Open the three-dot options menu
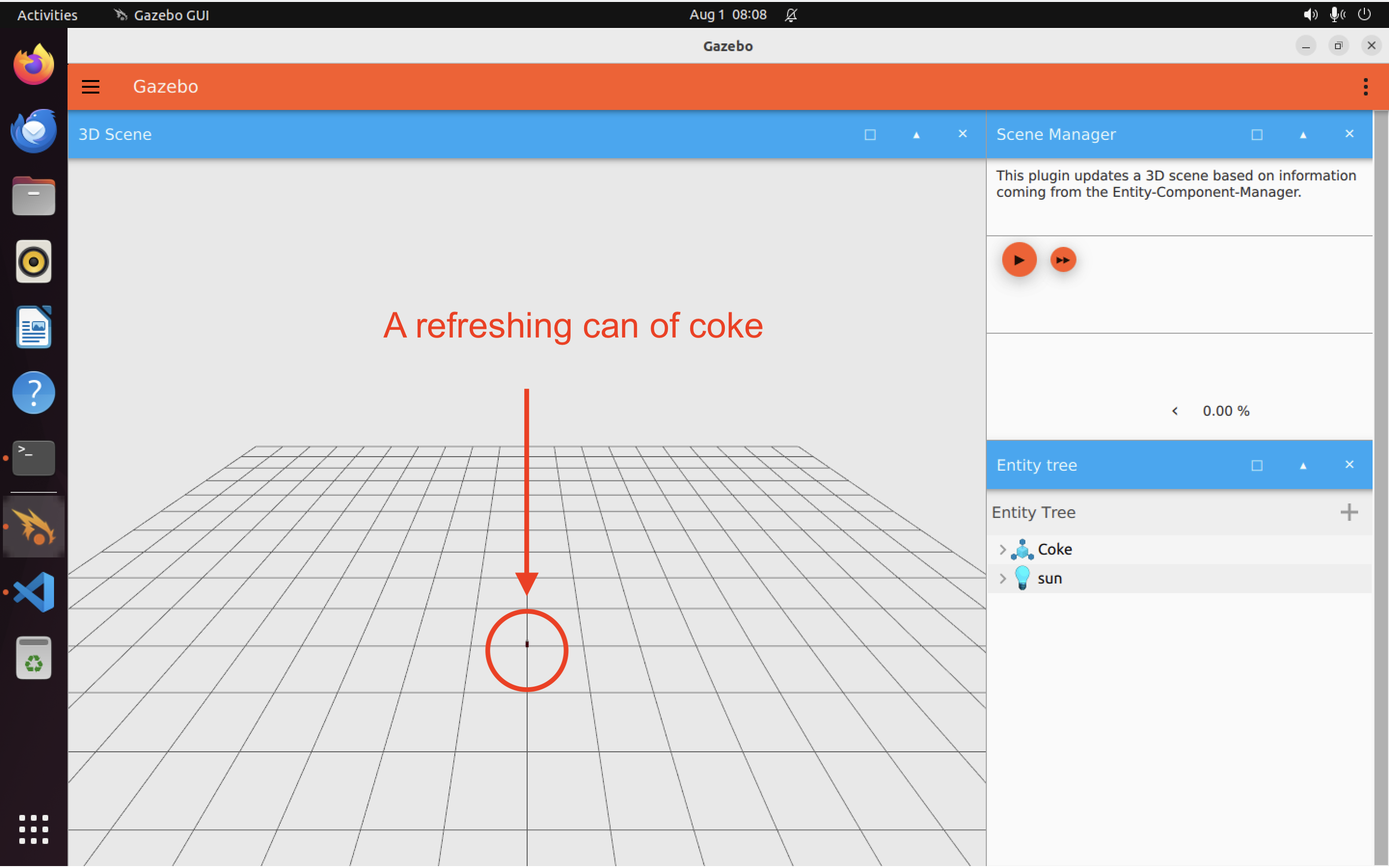Screen dimensions: 1389x868 [1365, 86]
